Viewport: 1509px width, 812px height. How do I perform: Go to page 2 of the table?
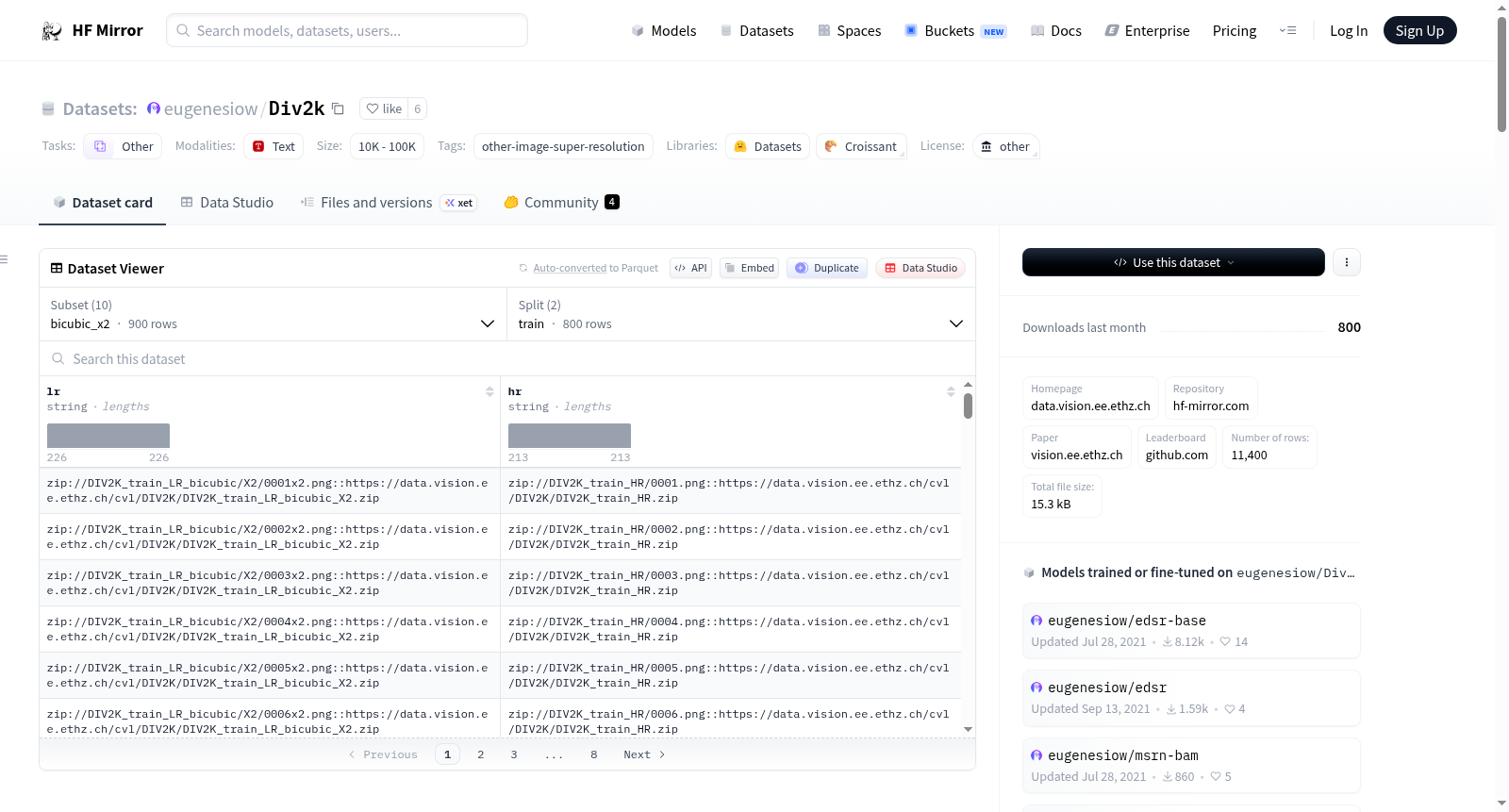coord(481,754)
